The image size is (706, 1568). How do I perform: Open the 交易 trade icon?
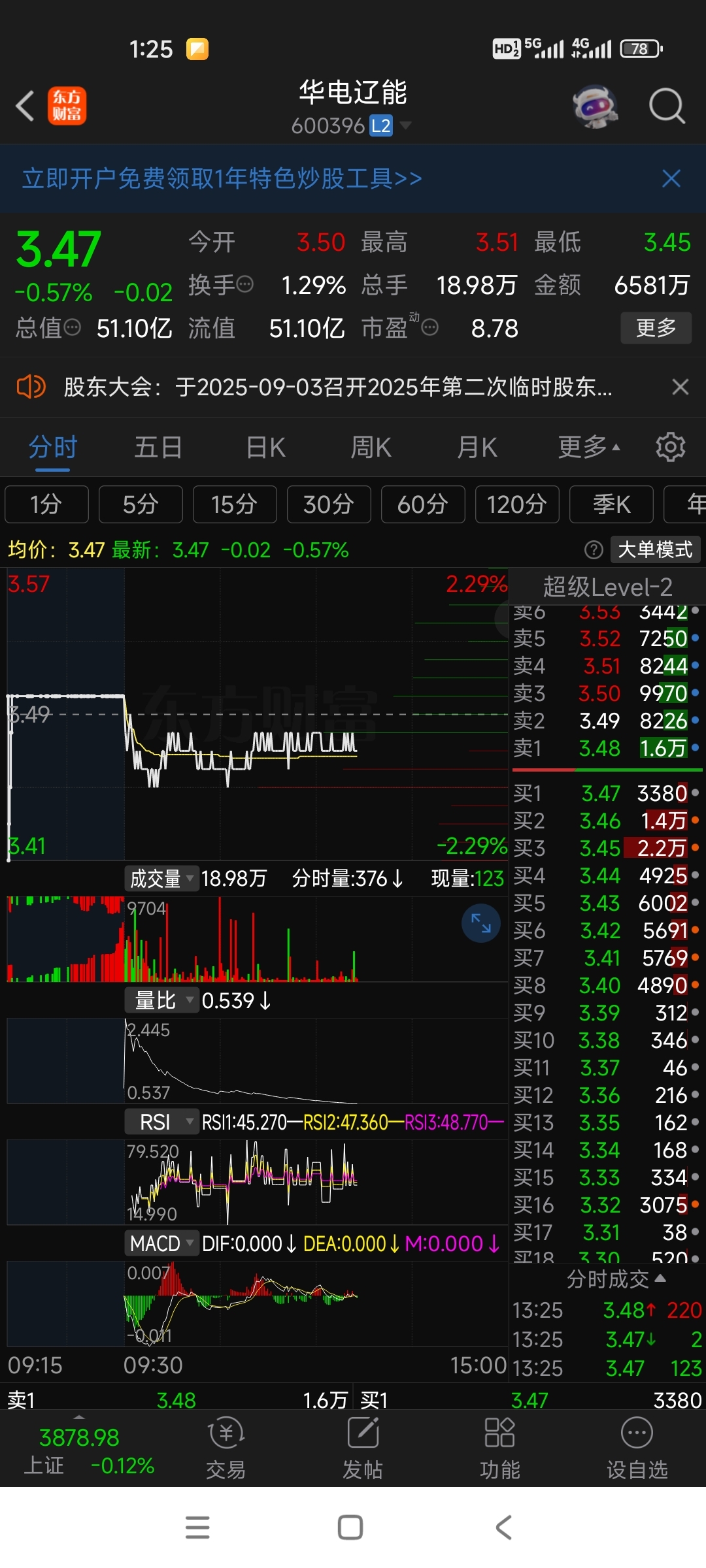(x=226, y=1448)
